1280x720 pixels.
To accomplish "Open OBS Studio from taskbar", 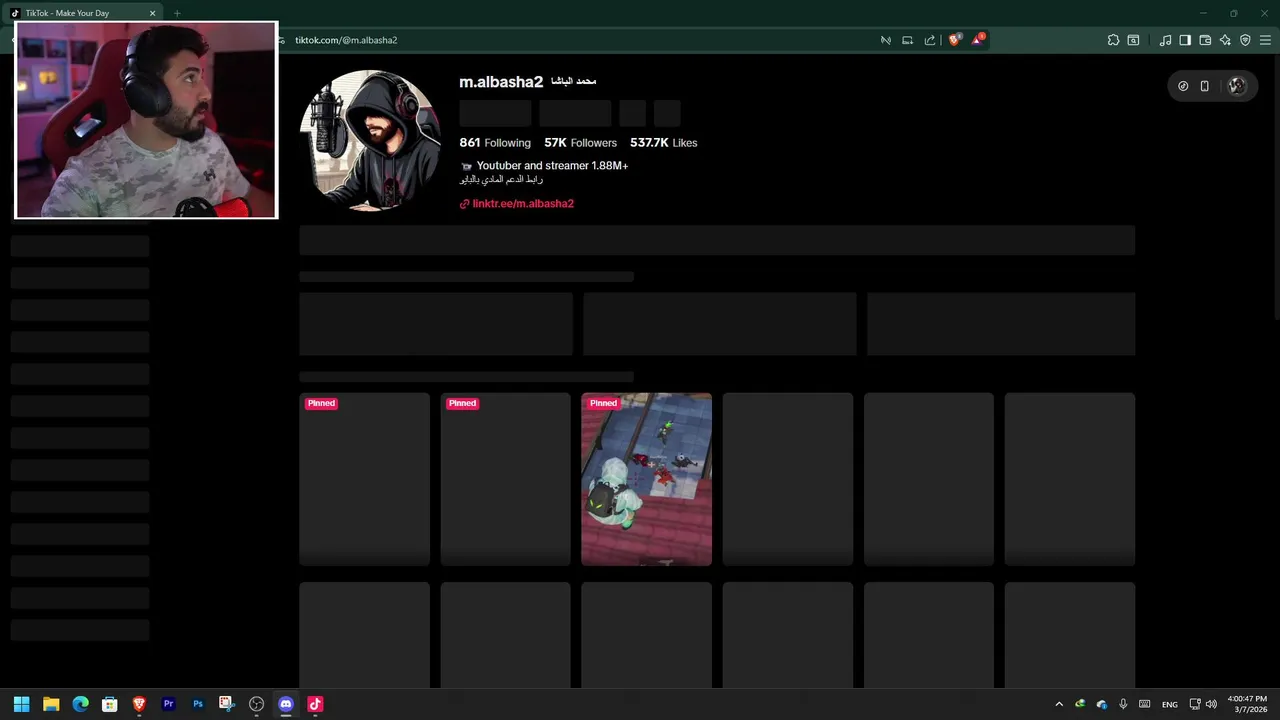I will point(256,704).
